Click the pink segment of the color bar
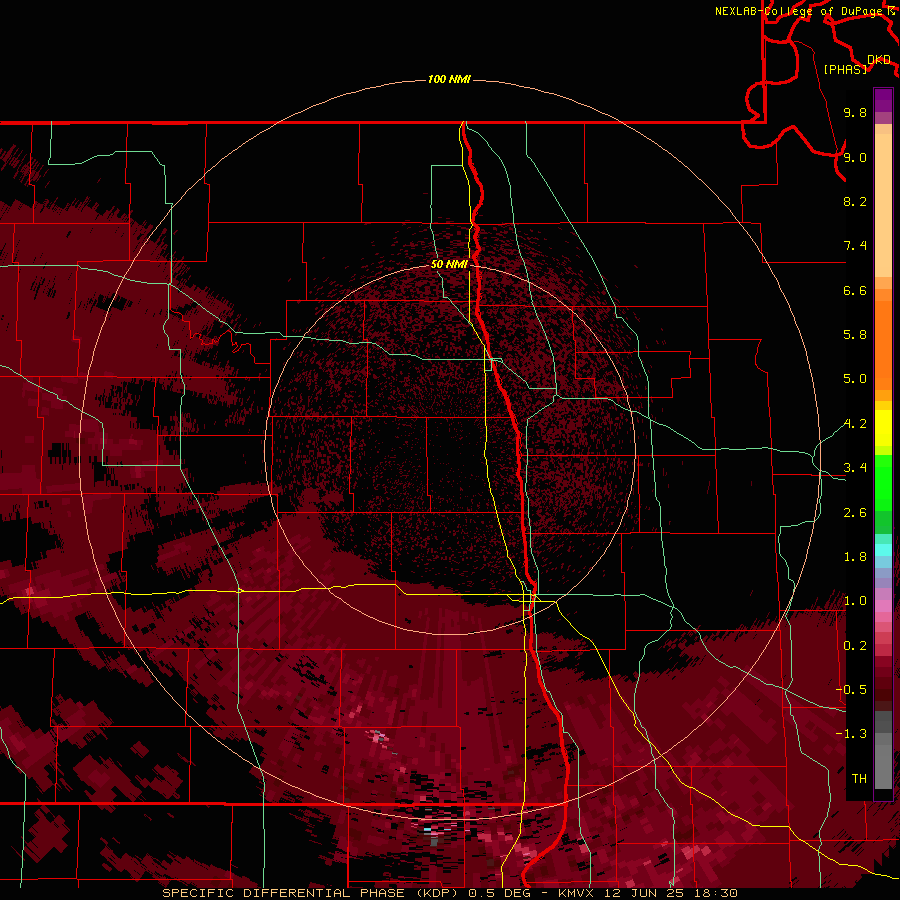Image resolution: width=900 pixels, height=900 pixels. [x=883, y=606]
